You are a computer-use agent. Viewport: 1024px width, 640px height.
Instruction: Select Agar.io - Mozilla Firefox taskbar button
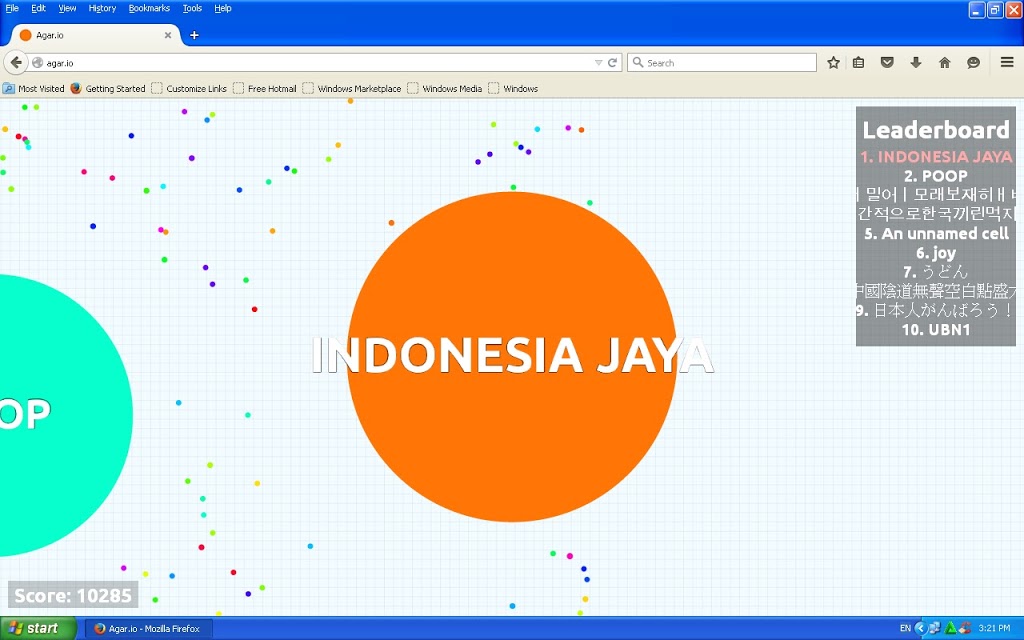pyautogui.click(x=149, y=629)
